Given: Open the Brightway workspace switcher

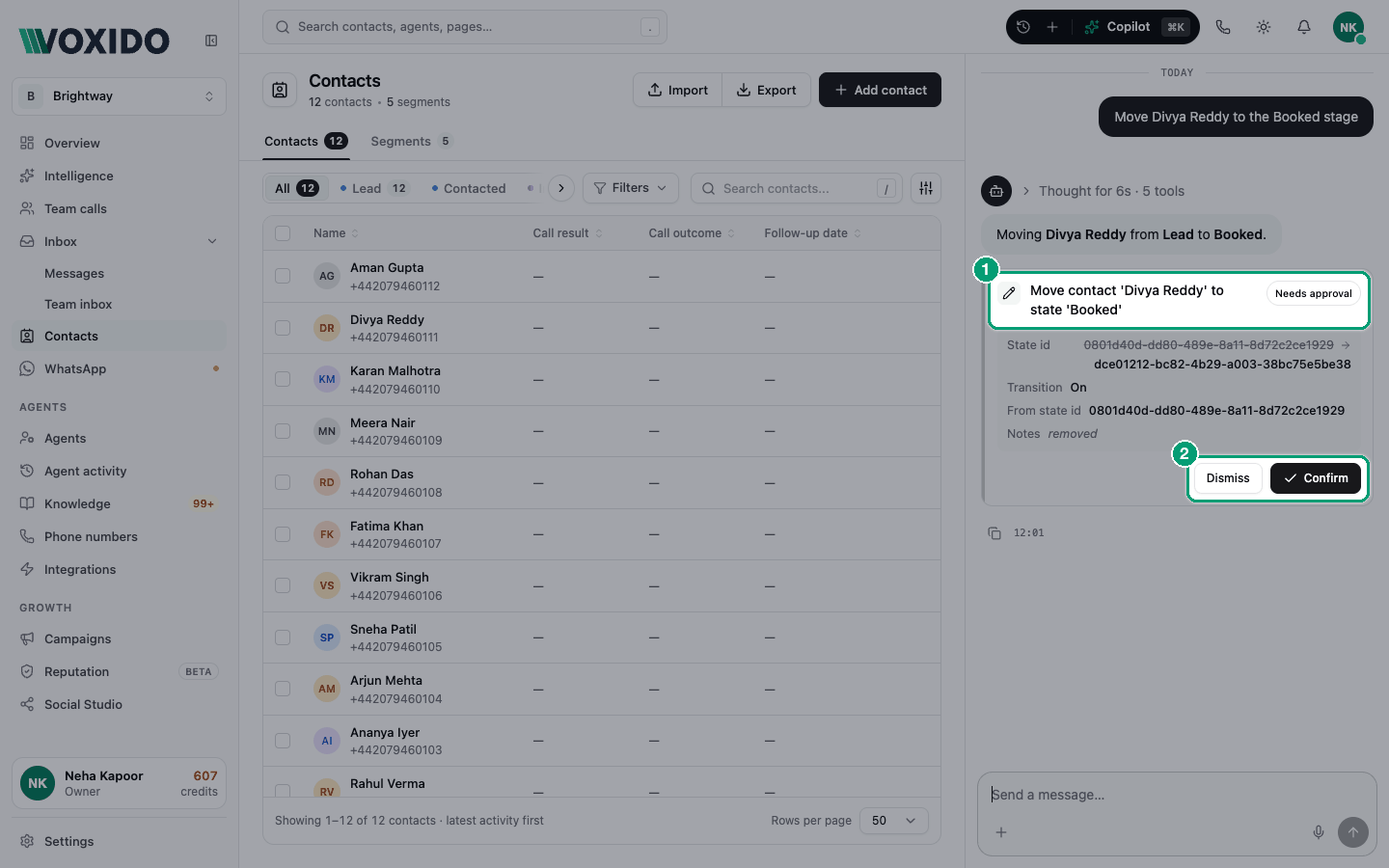Looking at the screenshot, I should [x=120, y=96].
